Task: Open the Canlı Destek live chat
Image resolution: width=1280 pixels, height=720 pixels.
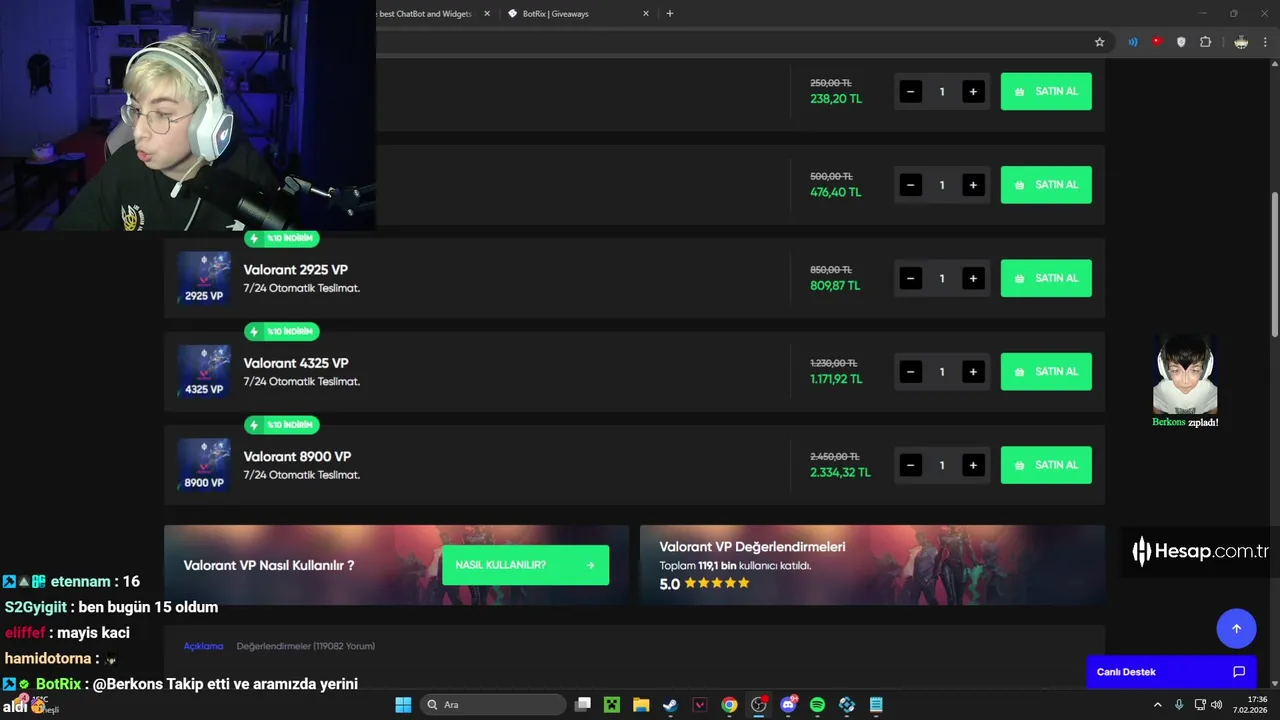Action: [x=1171, y=672]
